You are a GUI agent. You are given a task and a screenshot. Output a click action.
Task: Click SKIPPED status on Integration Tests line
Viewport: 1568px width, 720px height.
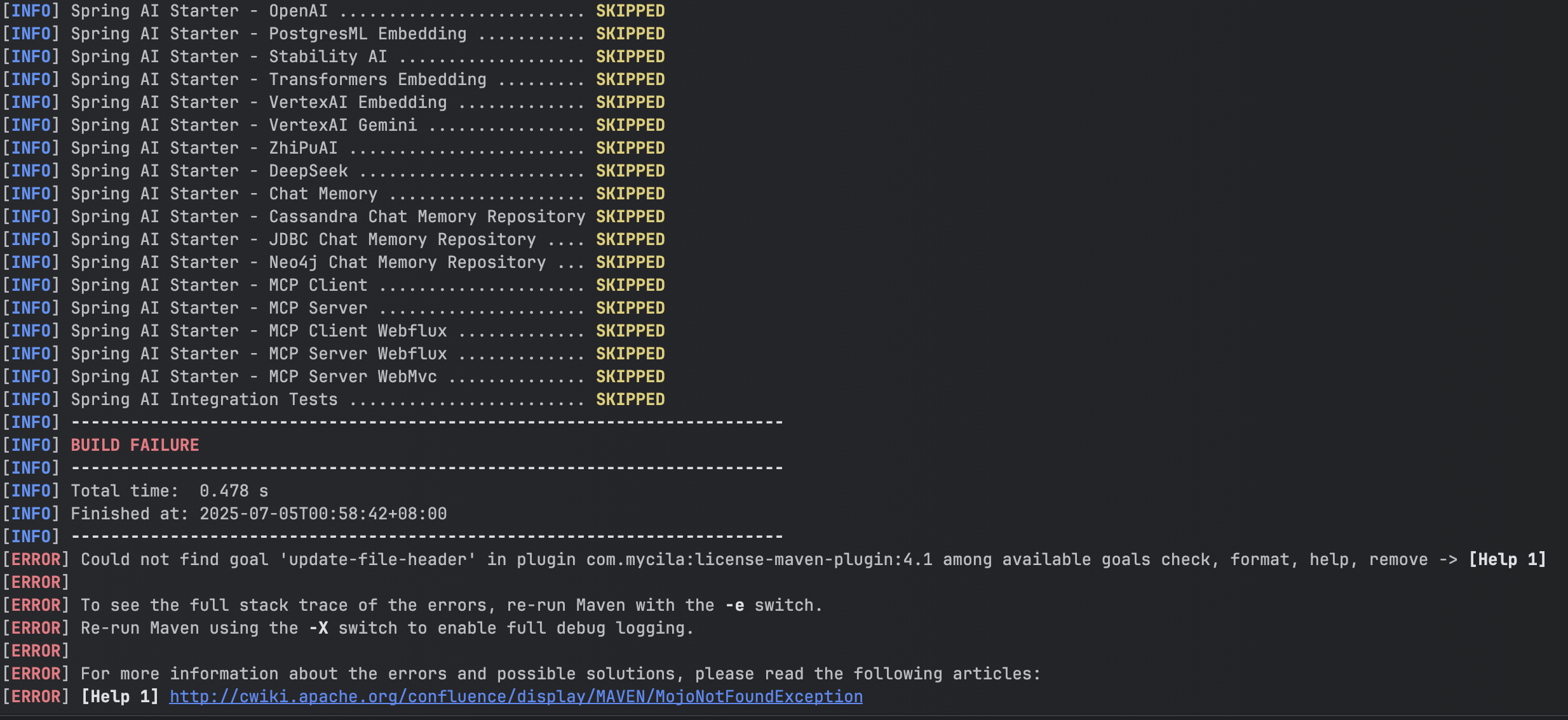click(x=630, y=399)
